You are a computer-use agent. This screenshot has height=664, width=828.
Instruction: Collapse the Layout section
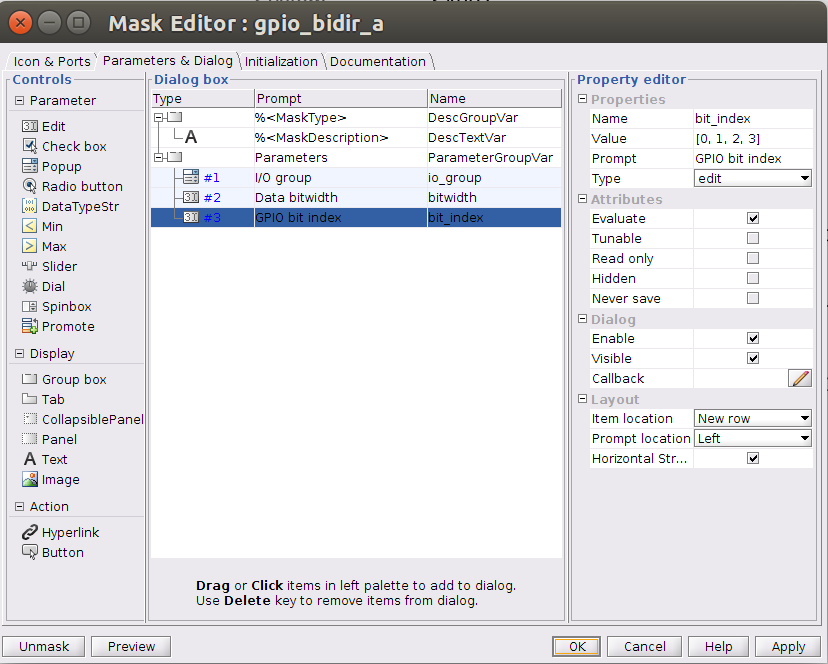pos(582,399)
